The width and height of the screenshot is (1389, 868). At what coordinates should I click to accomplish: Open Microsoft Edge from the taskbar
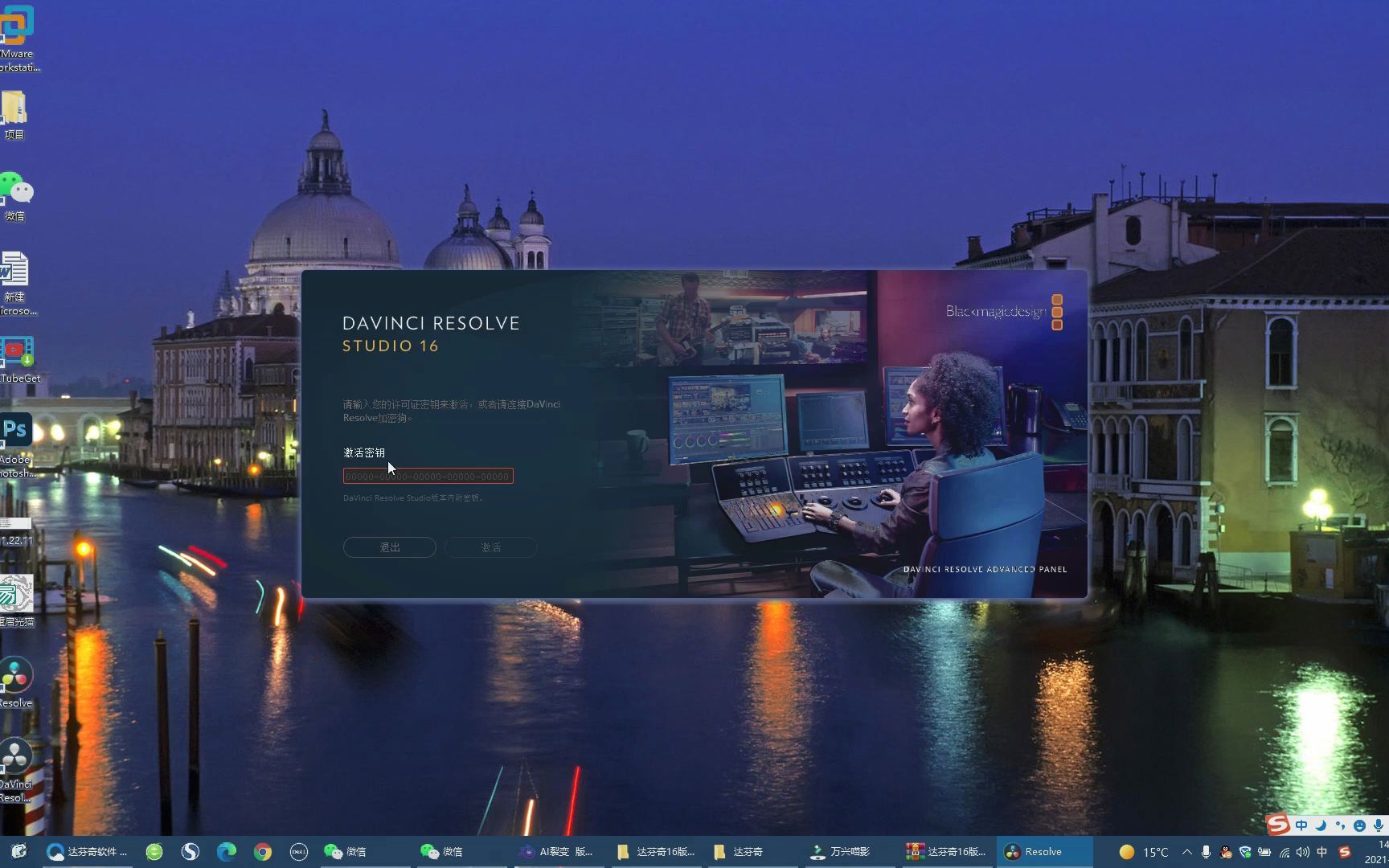point(227,852)
